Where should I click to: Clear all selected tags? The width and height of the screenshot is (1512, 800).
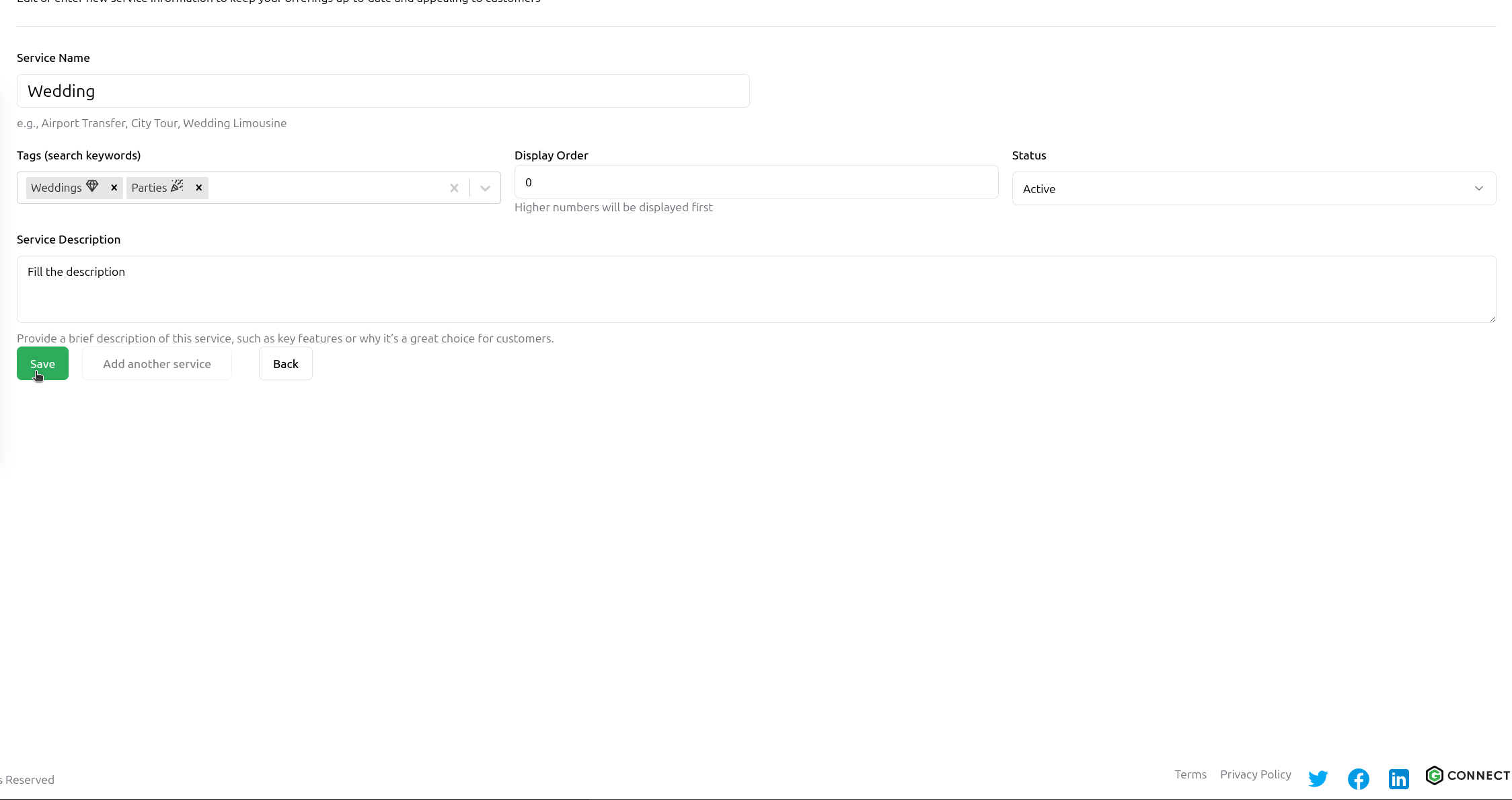(x=454, y=188)
